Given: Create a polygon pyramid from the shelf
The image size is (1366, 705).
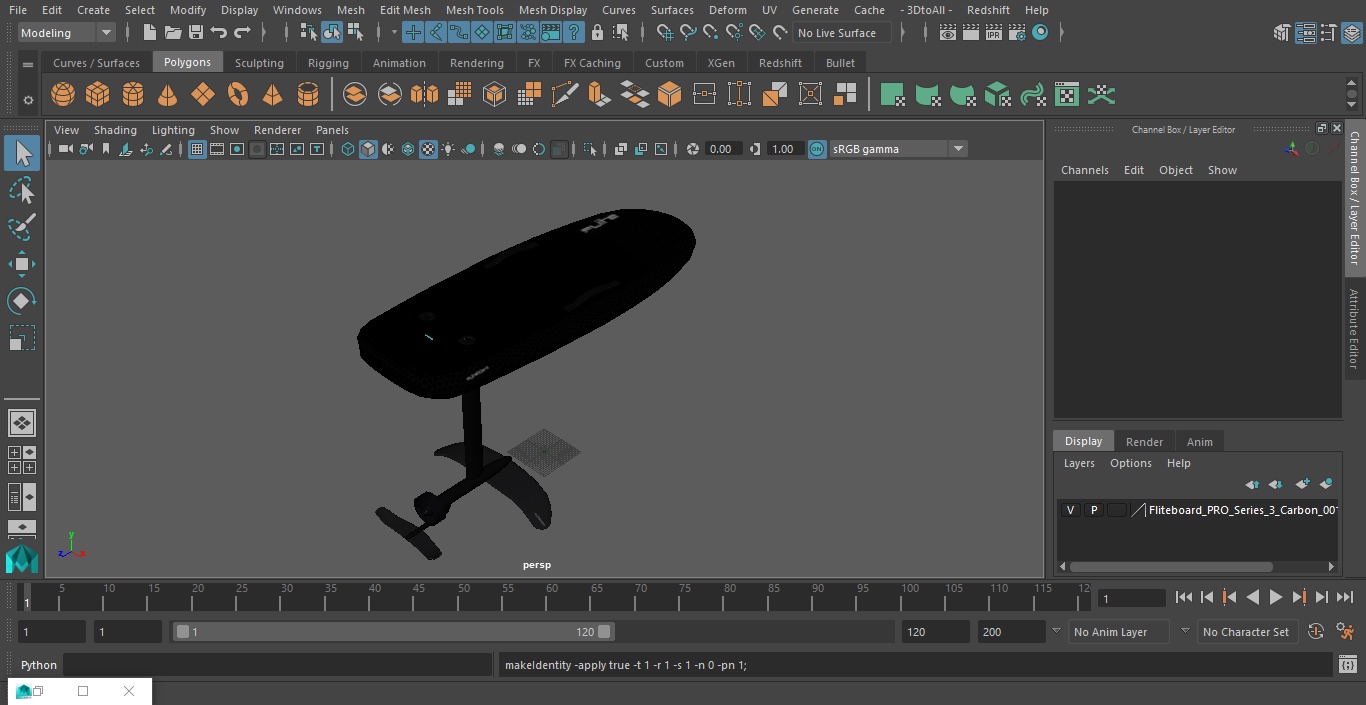Looking at the screenshot, I should click(272, 95).
